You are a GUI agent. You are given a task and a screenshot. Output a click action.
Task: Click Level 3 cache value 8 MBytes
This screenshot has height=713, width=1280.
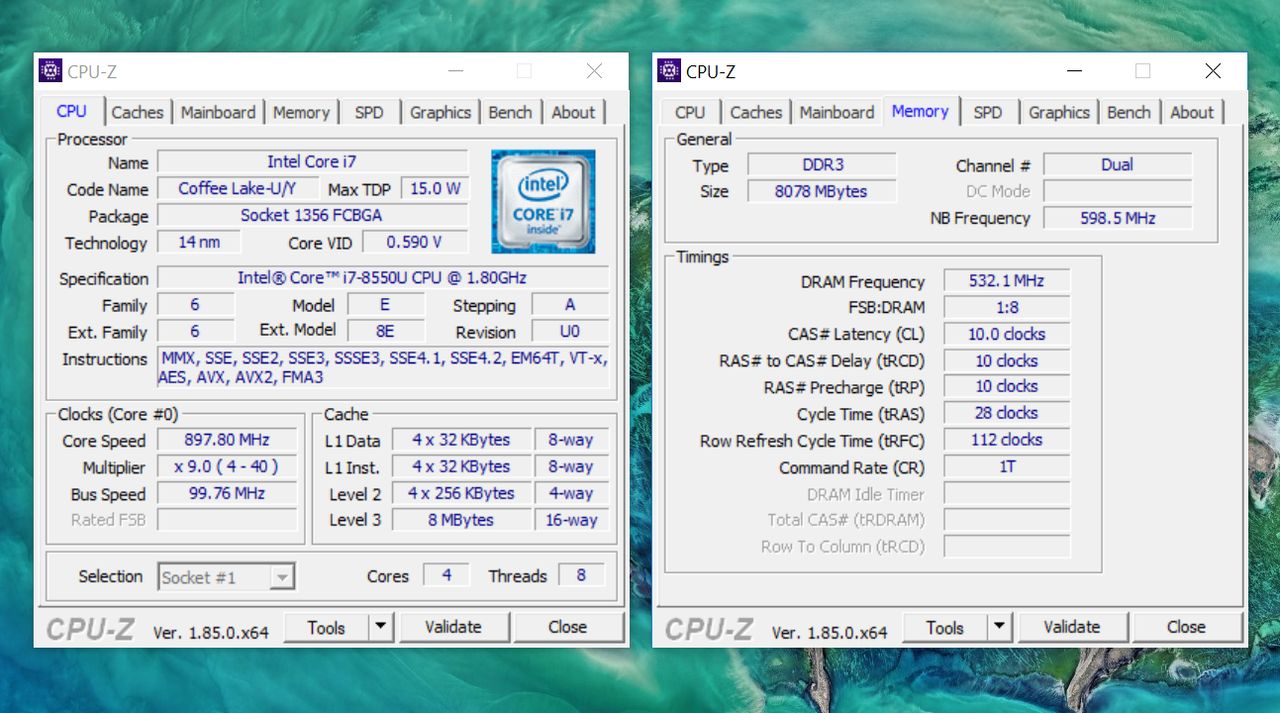461,520
